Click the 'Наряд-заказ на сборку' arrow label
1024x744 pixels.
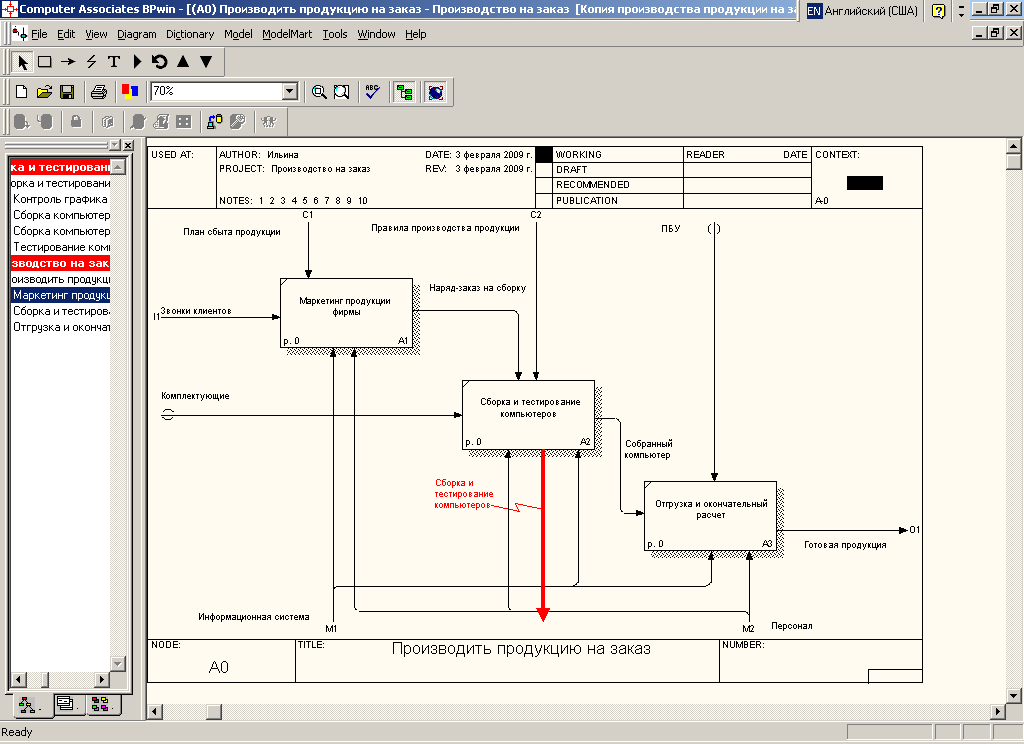pyautogui.click(x=477, y=287)
